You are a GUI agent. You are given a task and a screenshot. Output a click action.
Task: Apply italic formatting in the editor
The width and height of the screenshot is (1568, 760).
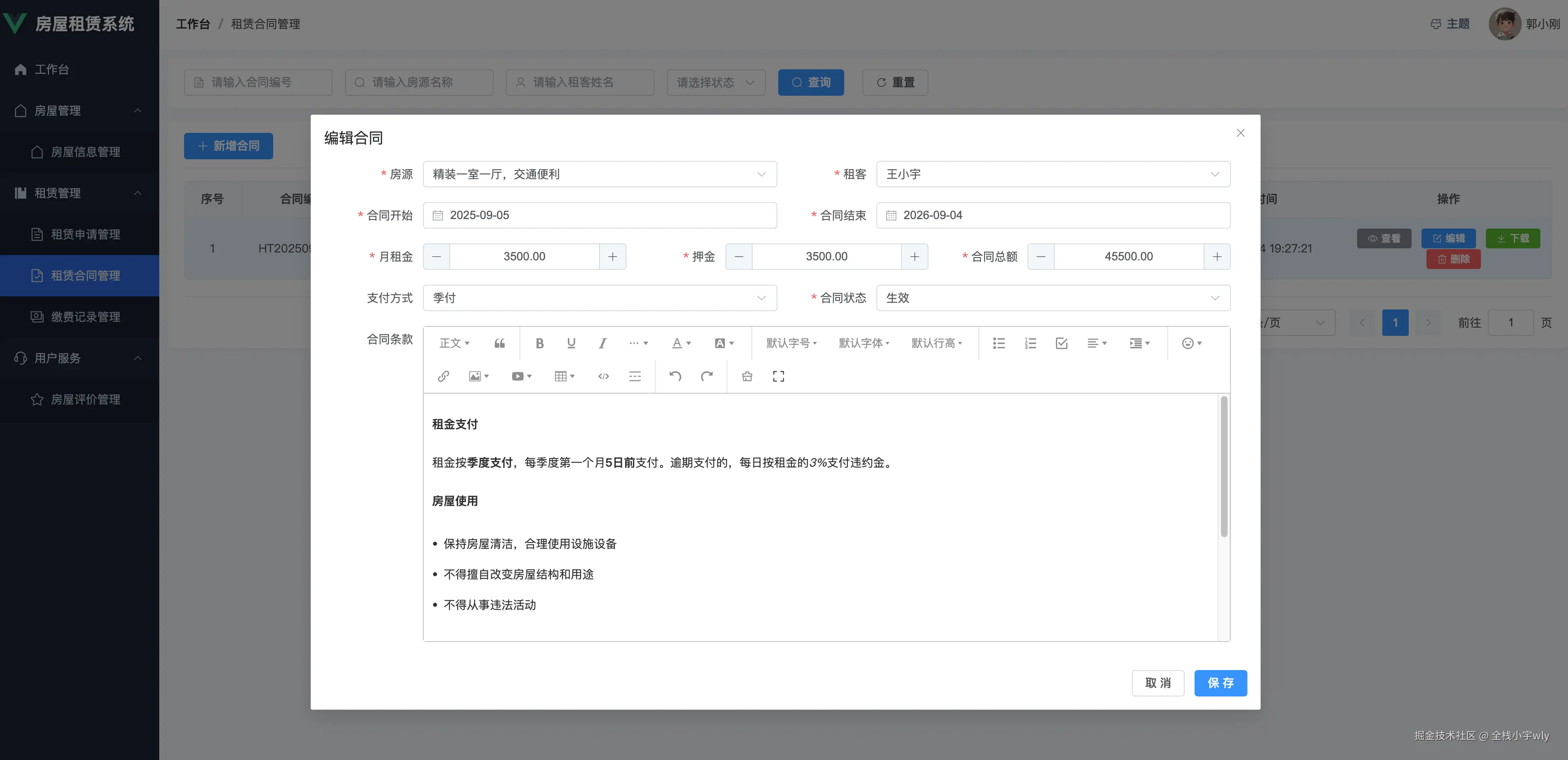click(602, 343)
